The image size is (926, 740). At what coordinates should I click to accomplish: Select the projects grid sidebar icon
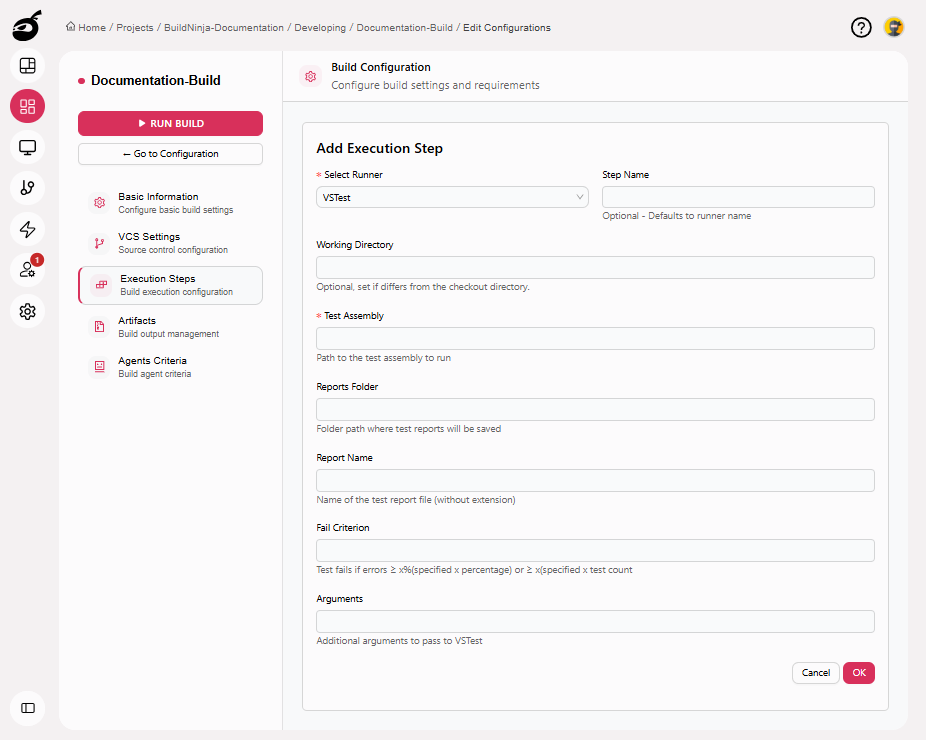click(28, 107)
